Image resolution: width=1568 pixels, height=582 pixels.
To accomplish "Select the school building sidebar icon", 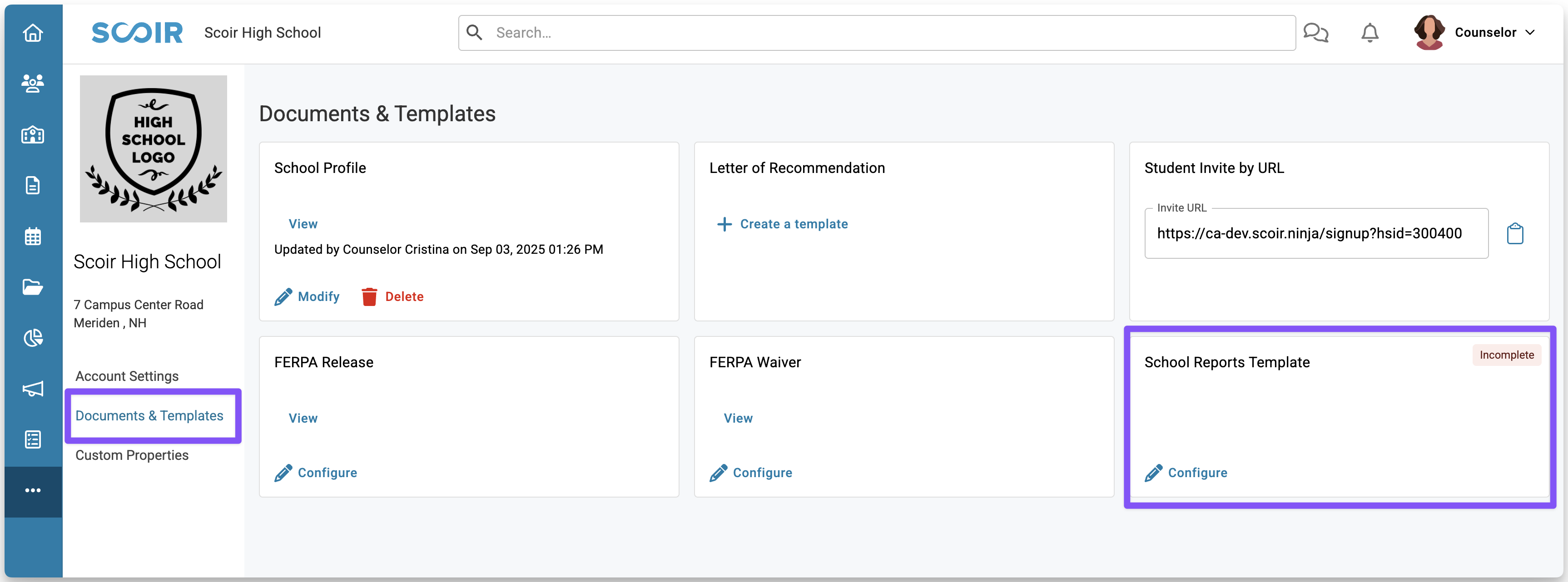I will click(x=33, y=134).
